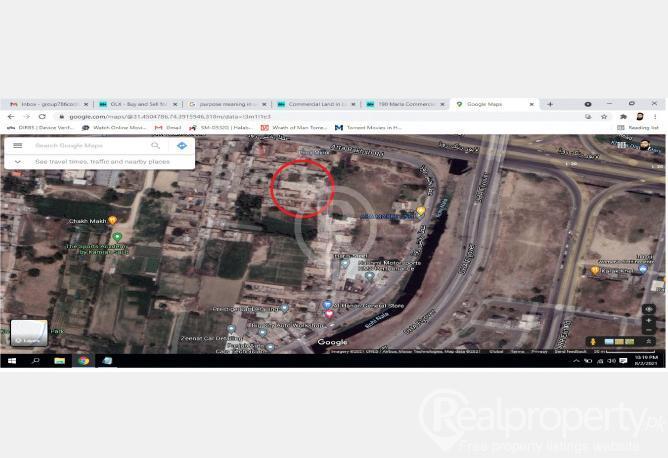Open the Google Maps hamburger menu
Screen dimensions: 668x458
point(17,146)
